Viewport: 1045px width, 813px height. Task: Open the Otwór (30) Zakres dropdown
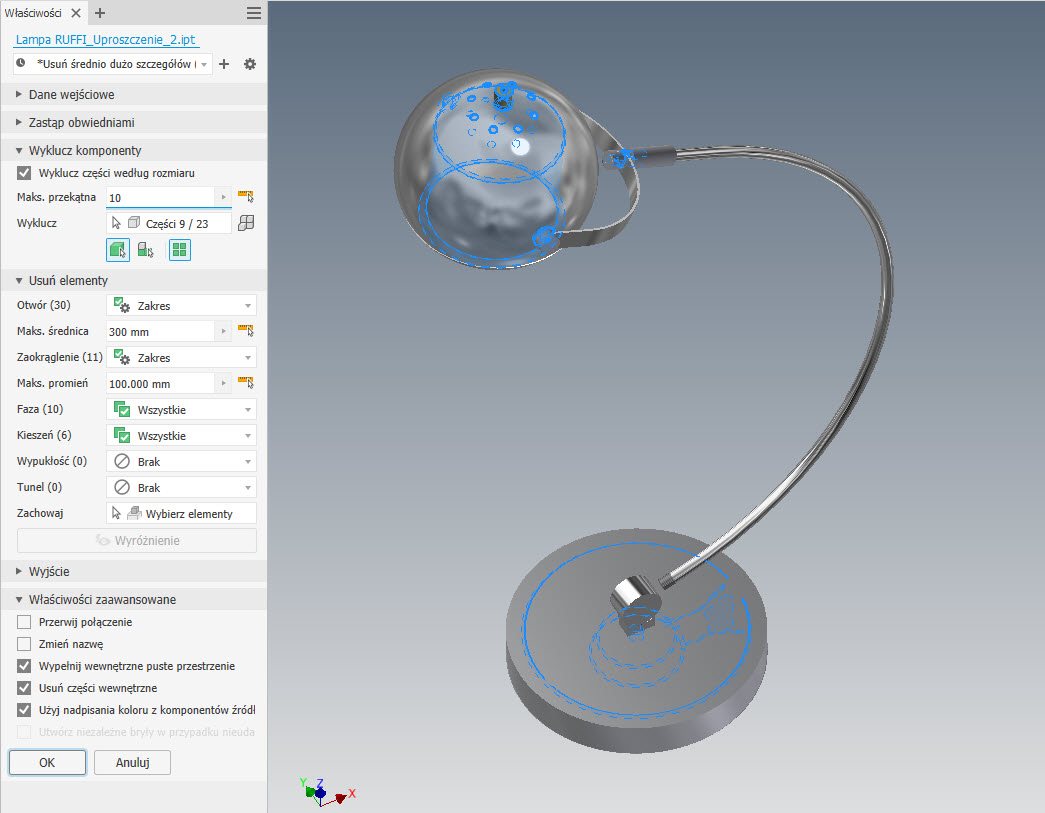[181, 305]
